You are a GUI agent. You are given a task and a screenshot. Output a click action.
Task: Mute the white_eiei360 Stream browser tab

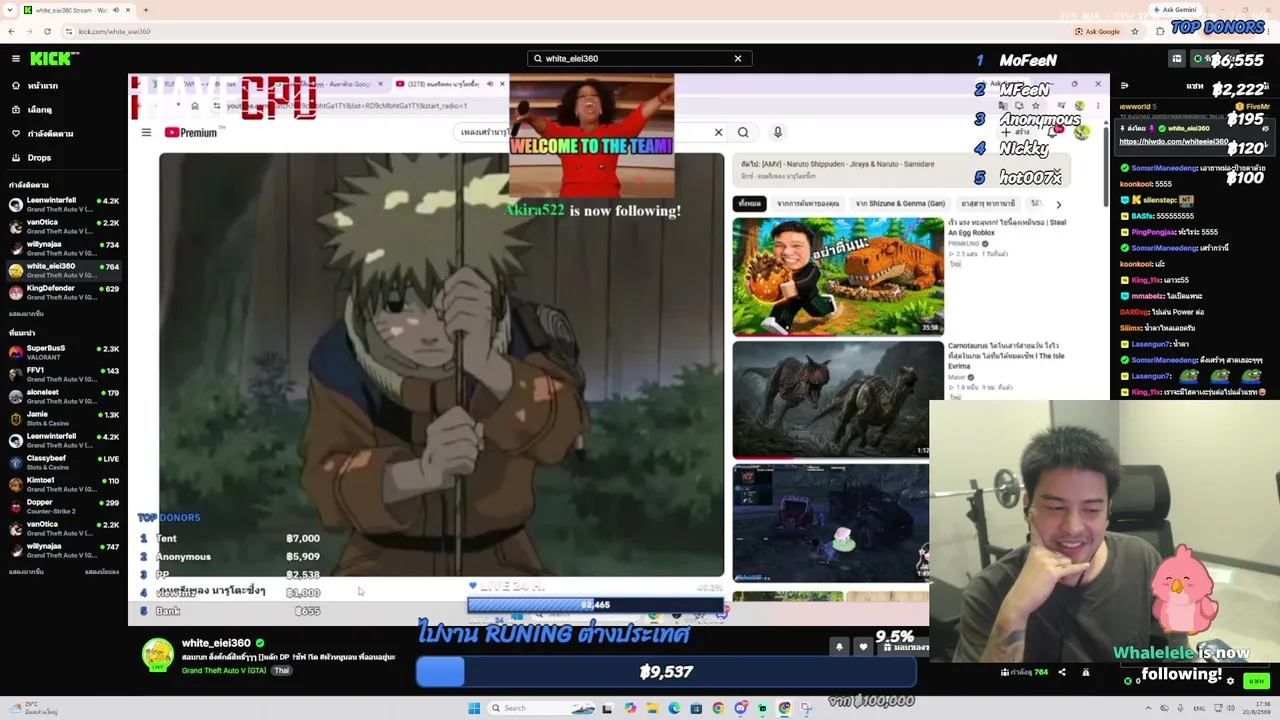coord(116,10)
